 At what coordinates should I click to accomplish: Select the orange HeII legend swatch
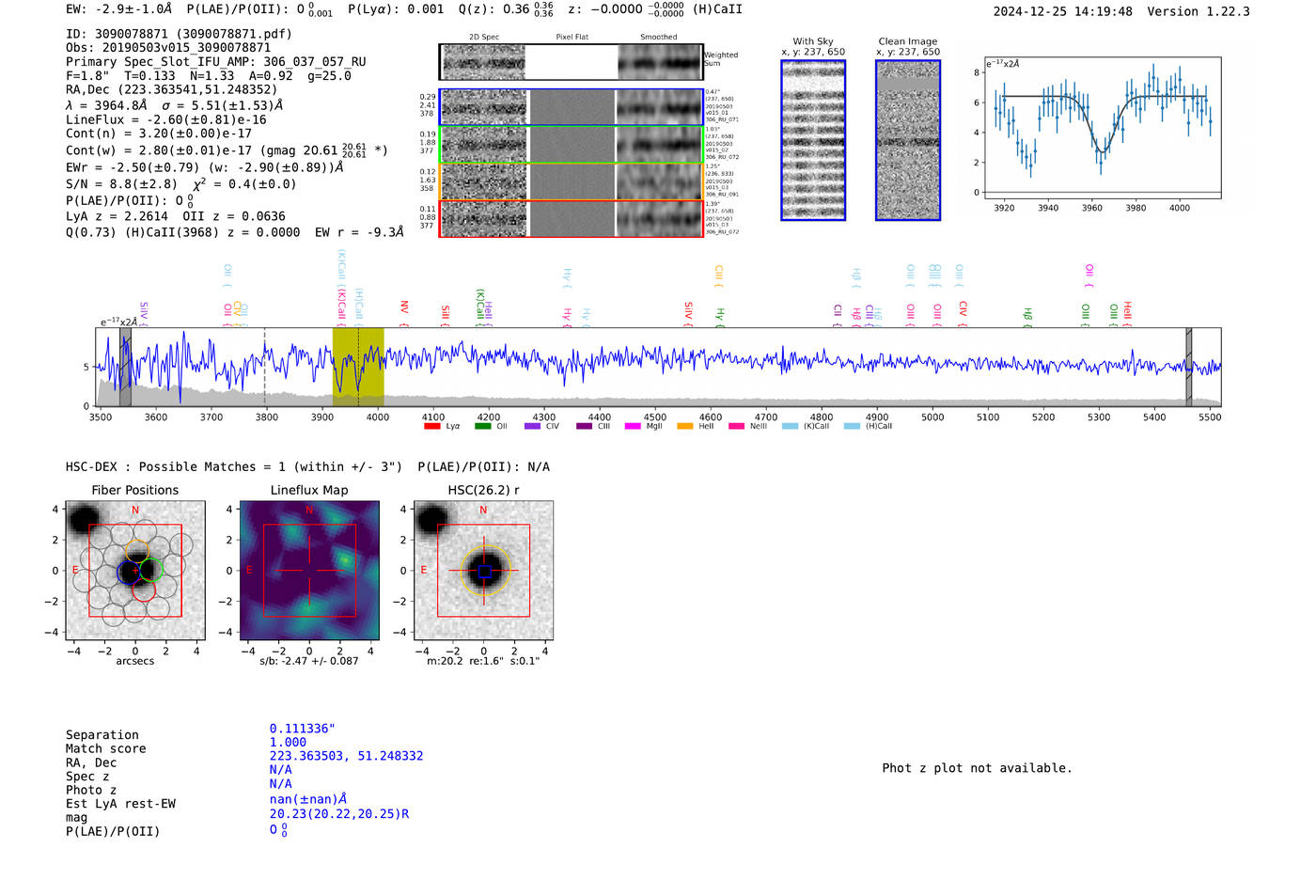(684, 427)
